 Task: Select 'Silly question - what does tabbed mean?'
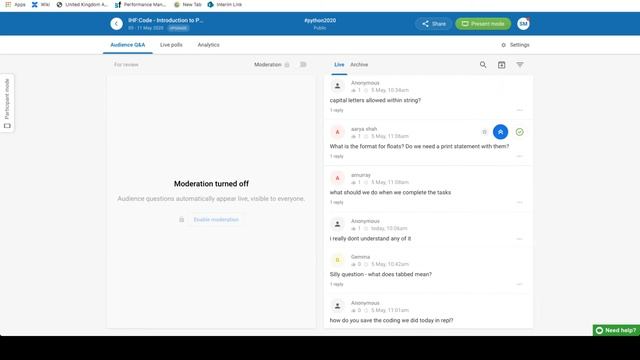[x=380, y=274]
